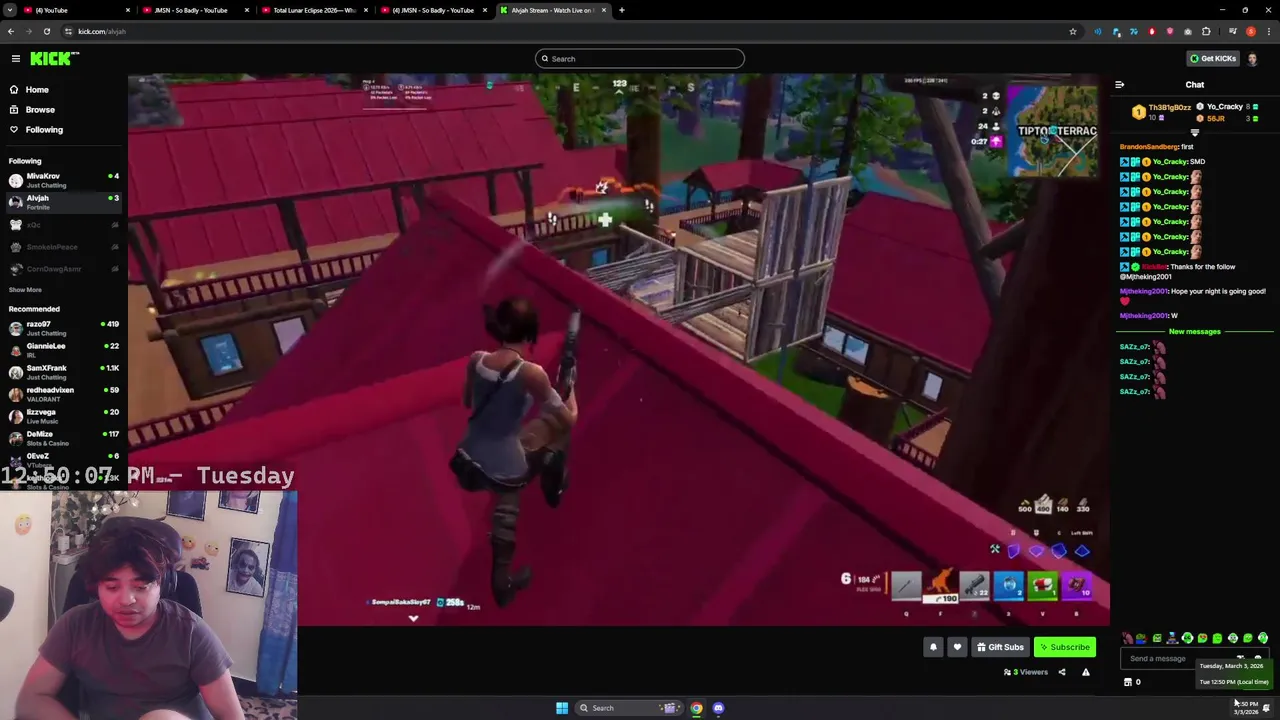Viewport: 1280px width, 720px height.
Task: Collapse chat leaderboard with the arrow
Action: point(1194,132)
